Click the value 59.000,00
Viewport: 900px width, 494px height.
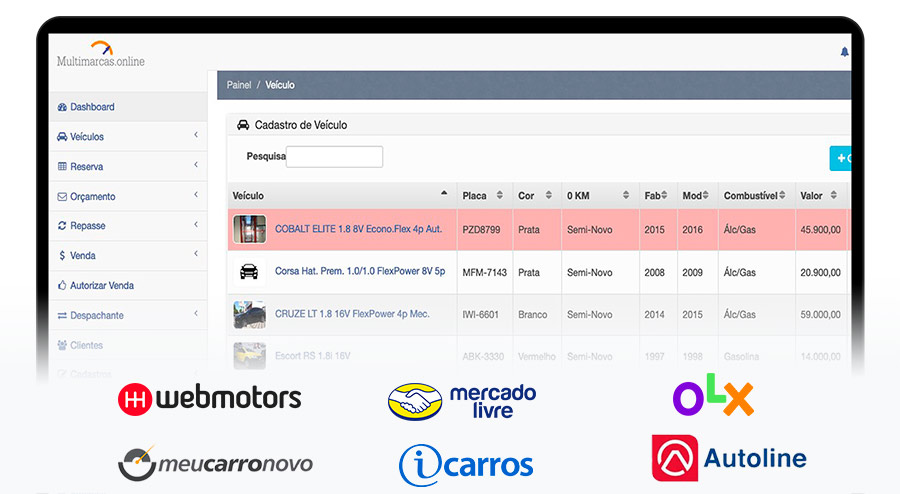pyautogui.click(x=820, y=314)
